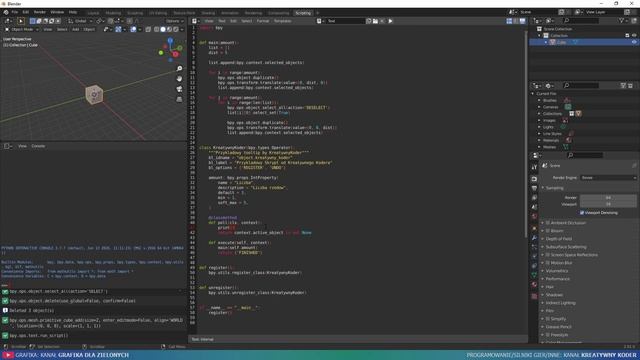Open the Render Engine dropdown
The width and height of the screenshot is (640, 360).
pyautogui.click(x=608, y=178)
